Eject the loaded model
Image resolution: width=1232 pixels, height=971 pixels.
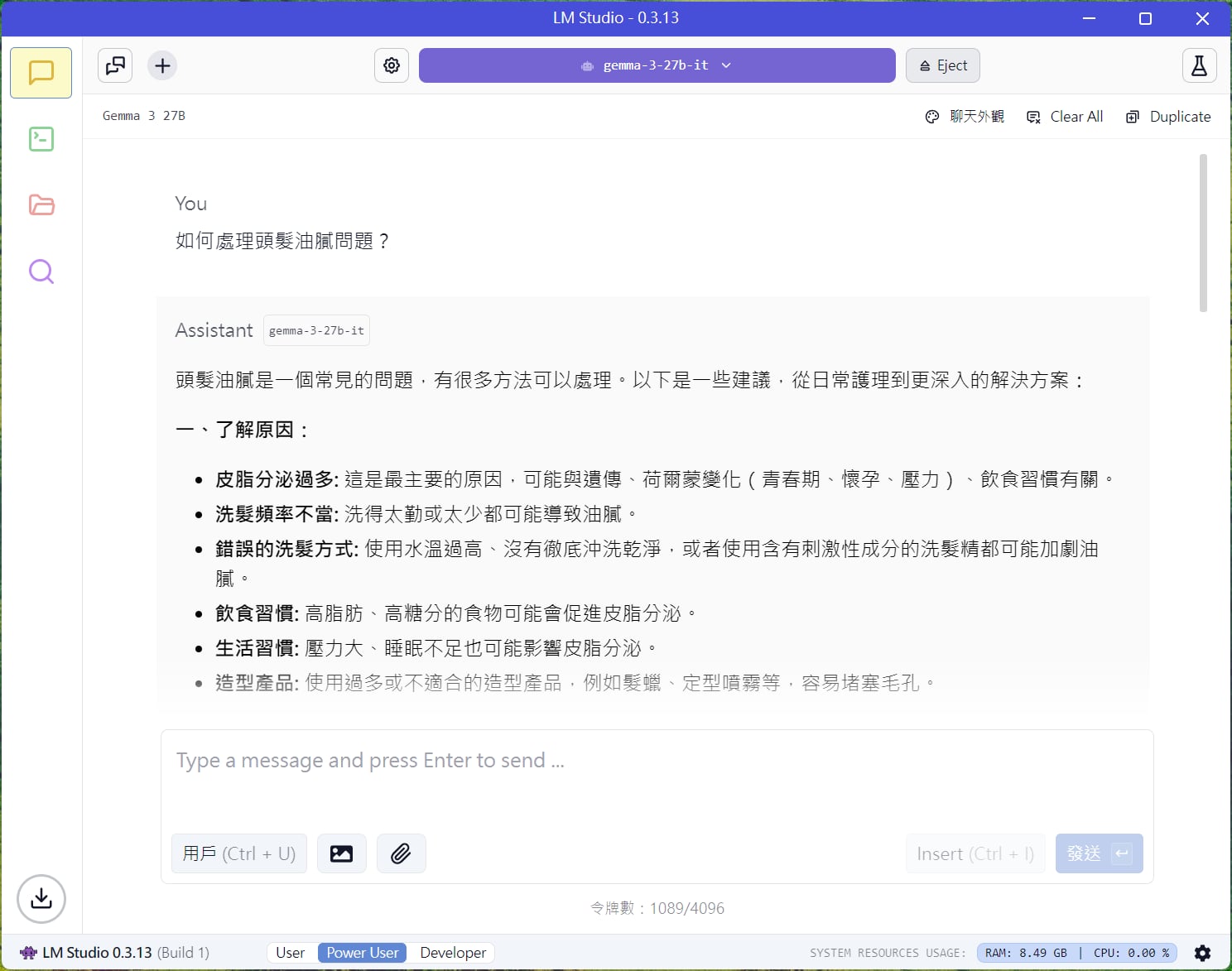(943, 65)
